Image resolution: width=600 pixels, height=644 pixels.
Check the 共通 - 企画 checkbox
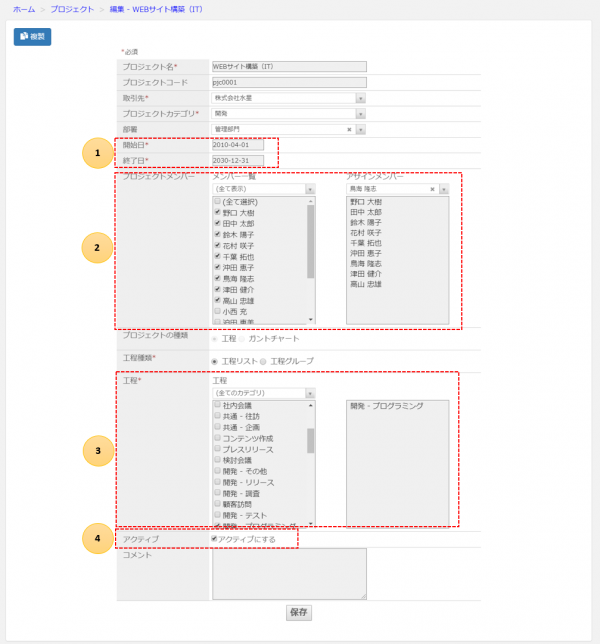tap(218, 427)
